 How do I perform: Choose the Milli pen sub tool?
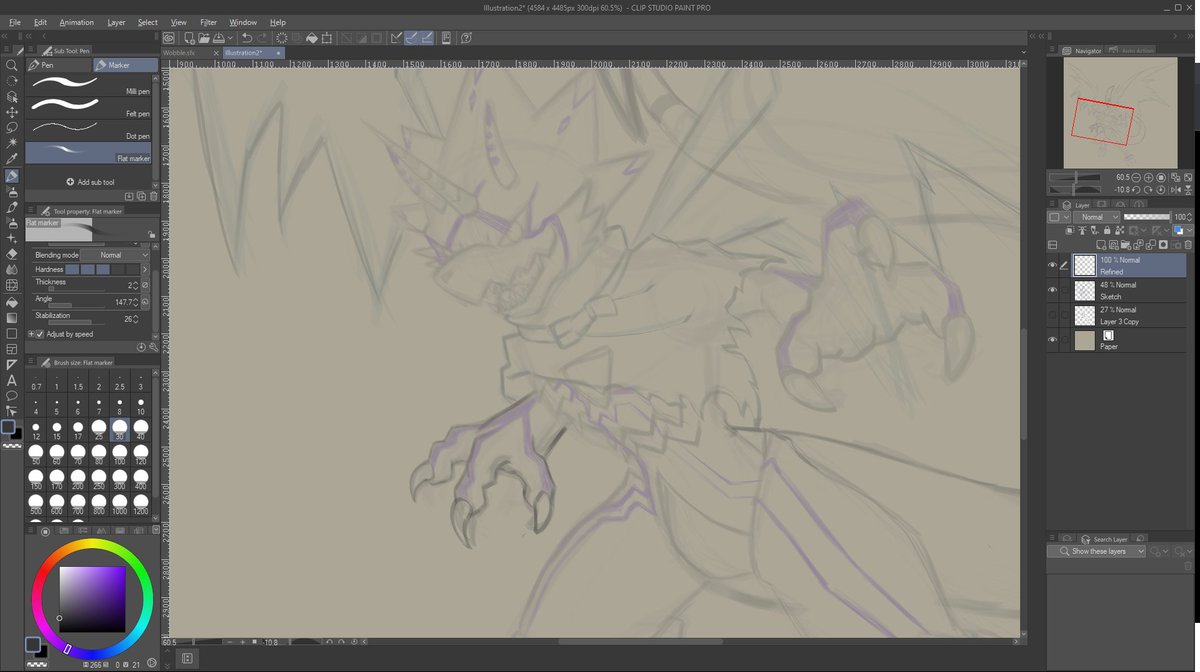click(89, 85)
